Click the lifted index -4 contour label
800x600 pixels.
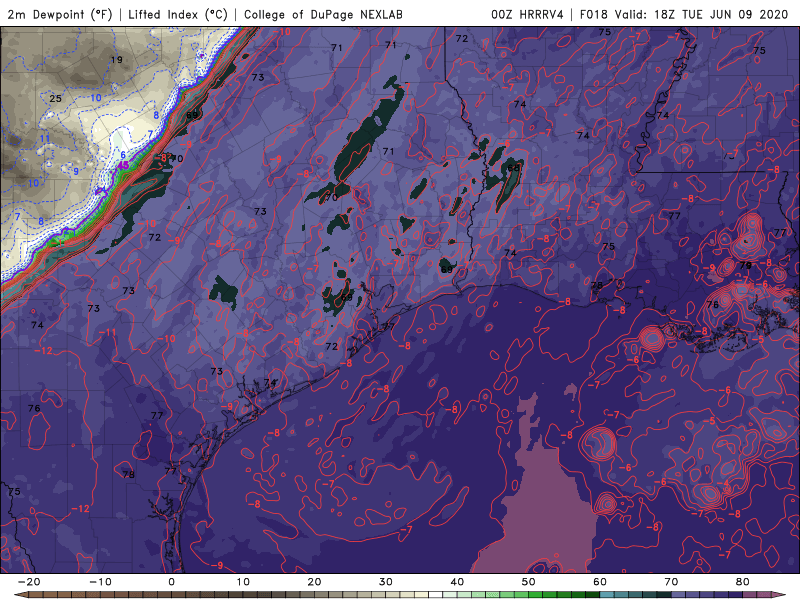724,483
